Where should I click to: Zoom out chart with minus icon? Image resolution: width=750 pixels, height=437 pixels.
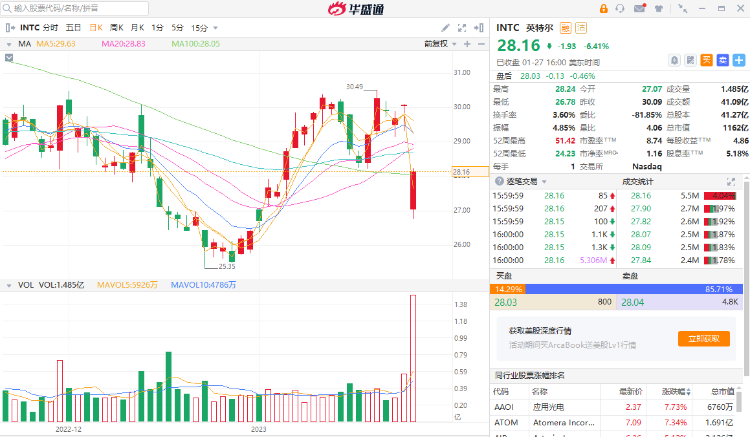click(x=481, y=44)
